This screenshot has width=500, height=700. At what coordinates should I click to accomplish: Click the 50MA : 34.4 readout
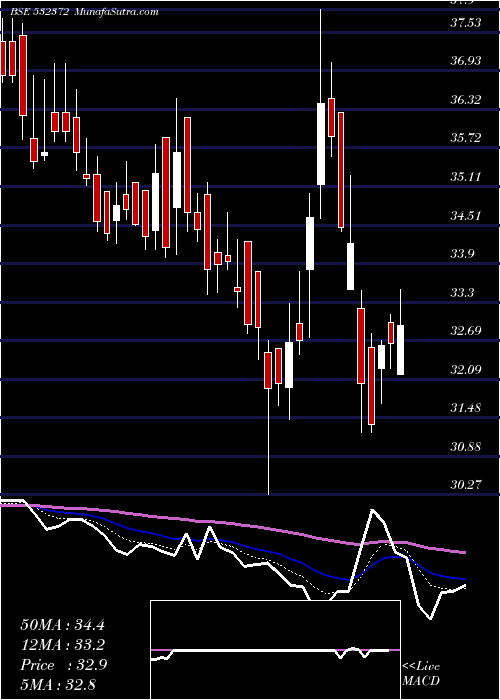[62, 625]
